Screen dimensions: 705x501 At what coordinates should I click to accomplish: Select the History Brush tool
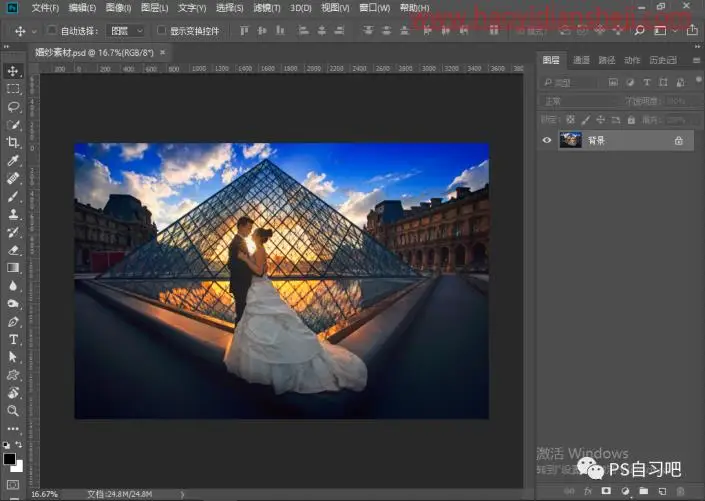tap(13, 232)
